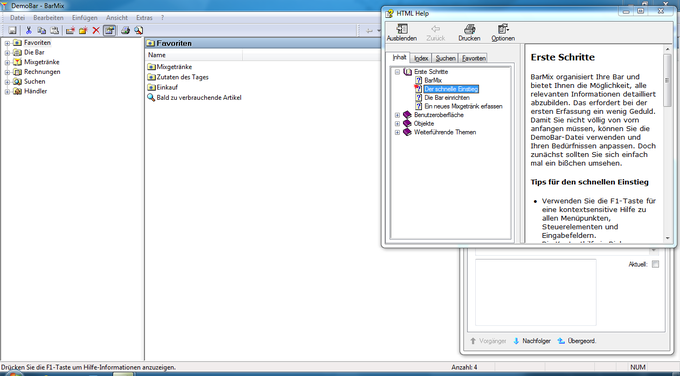The height and width of the screenshot is (376, 680).
Task: Click Ausblenden in HTML Help
Action: (x=402, y=33)
